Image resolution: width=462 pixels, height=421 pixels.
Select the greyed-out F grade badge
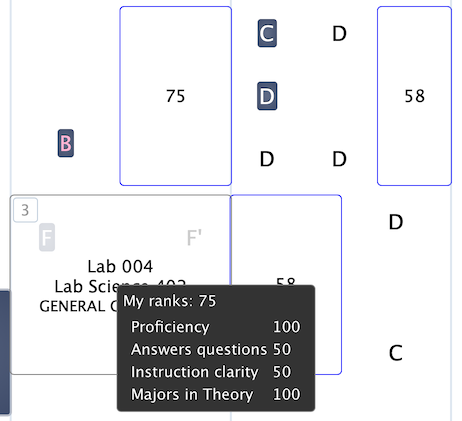click(47, 237)
